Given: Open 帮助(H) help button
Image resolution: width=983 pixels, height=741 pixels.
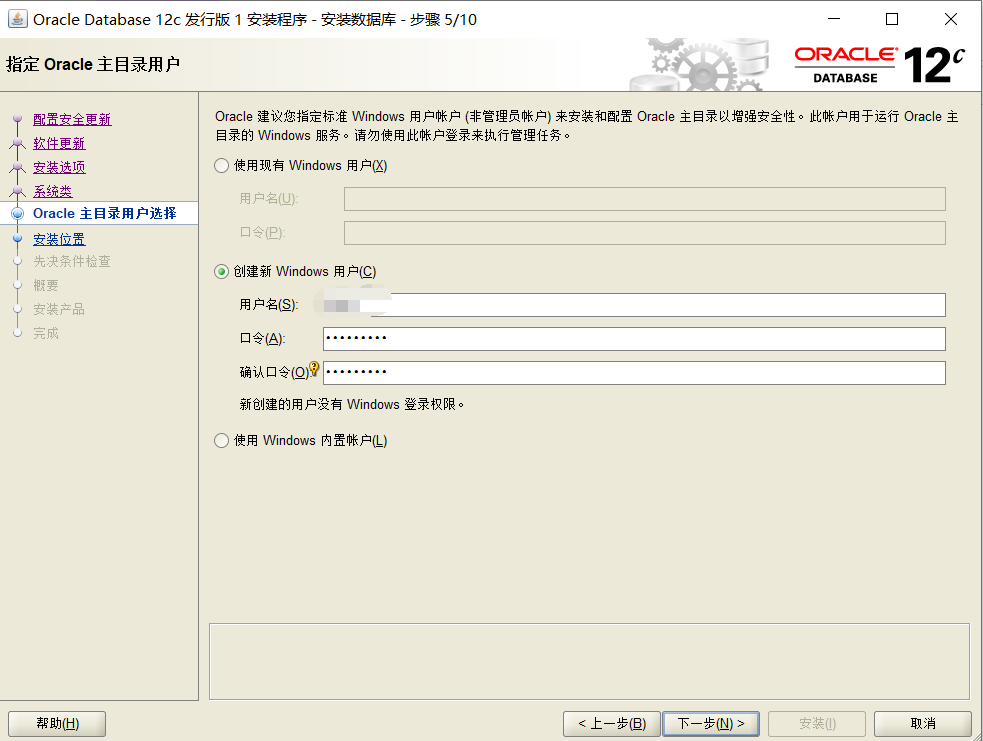Looking at the screenshot, I should pos(57,723).
